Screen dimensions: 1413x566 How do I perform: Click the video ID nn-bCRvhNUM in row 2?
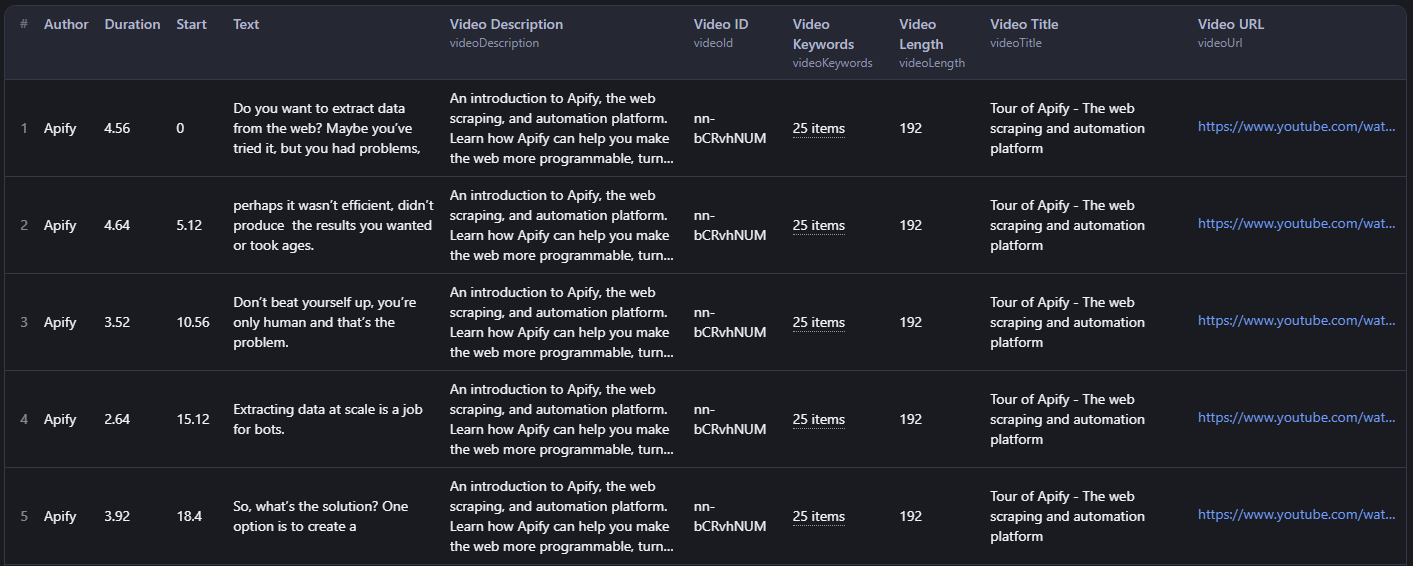[730, 225]
